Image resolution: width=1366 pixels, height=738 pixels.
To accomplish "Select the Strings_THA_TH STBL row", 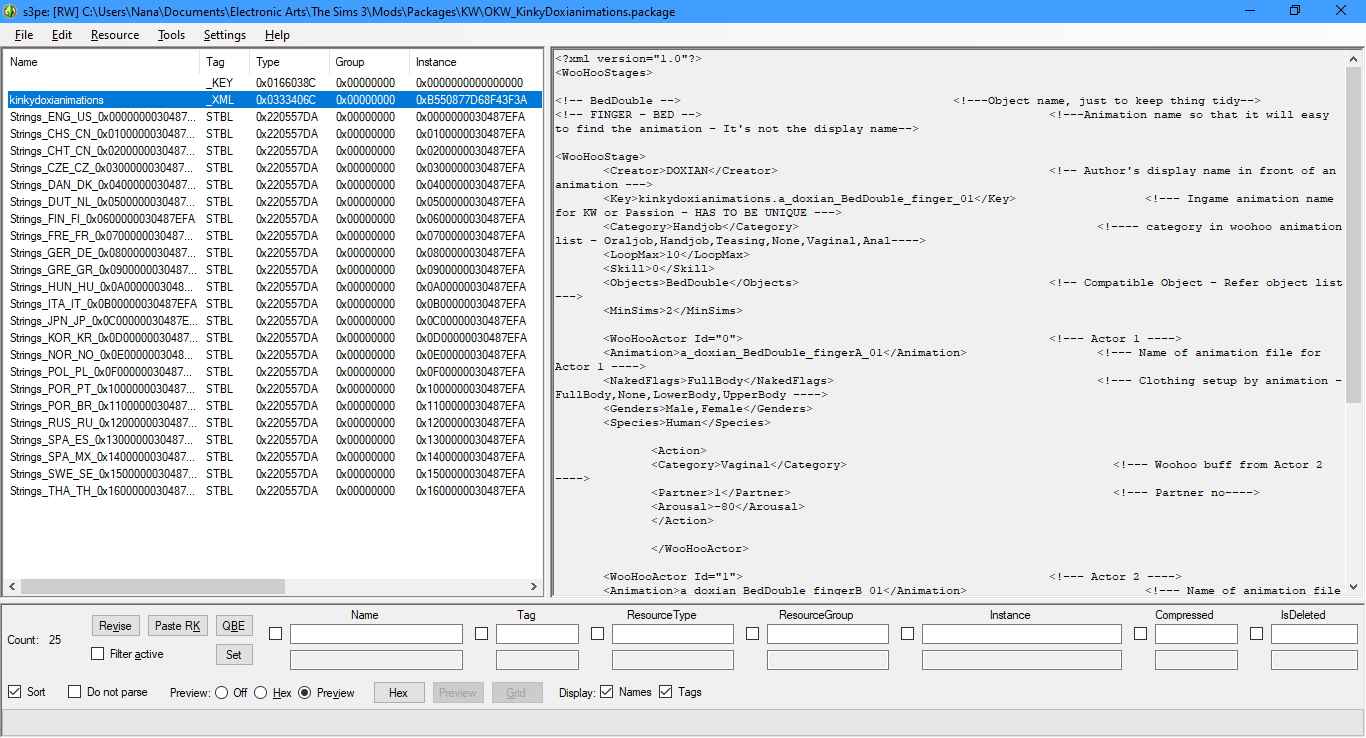I will 274,491.
